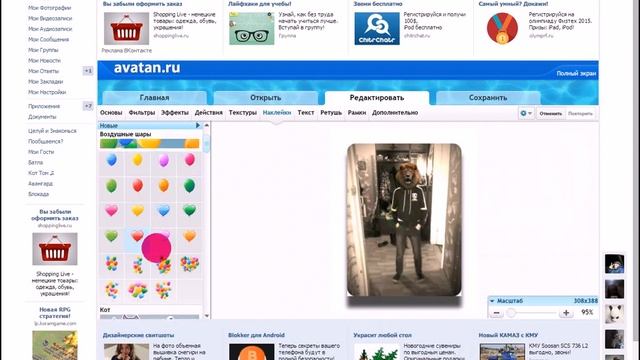
Task: Open Мои Сообщения in the sidebar
Action: pos(48,40)
